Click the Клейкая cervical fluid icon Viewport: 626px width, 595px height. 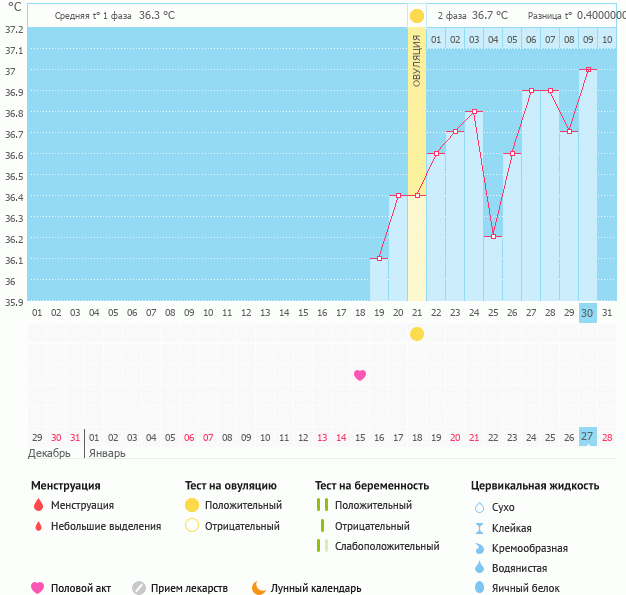479,528
